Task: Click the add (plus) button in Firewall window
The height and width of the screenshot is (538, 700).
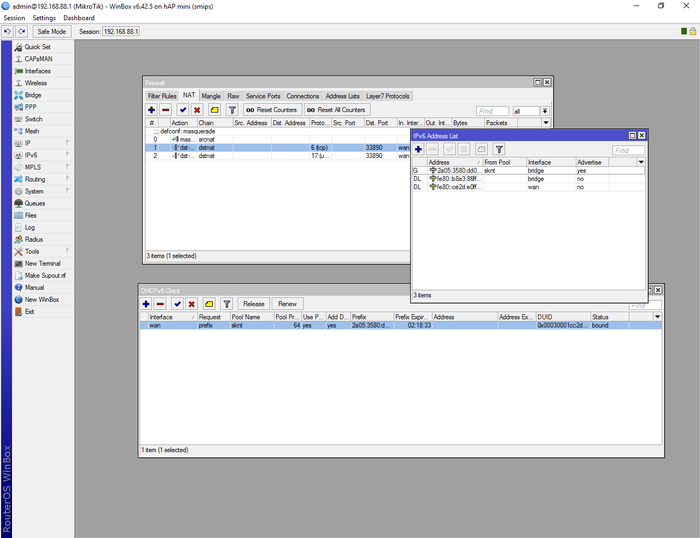Action: [x=151, y=110]
